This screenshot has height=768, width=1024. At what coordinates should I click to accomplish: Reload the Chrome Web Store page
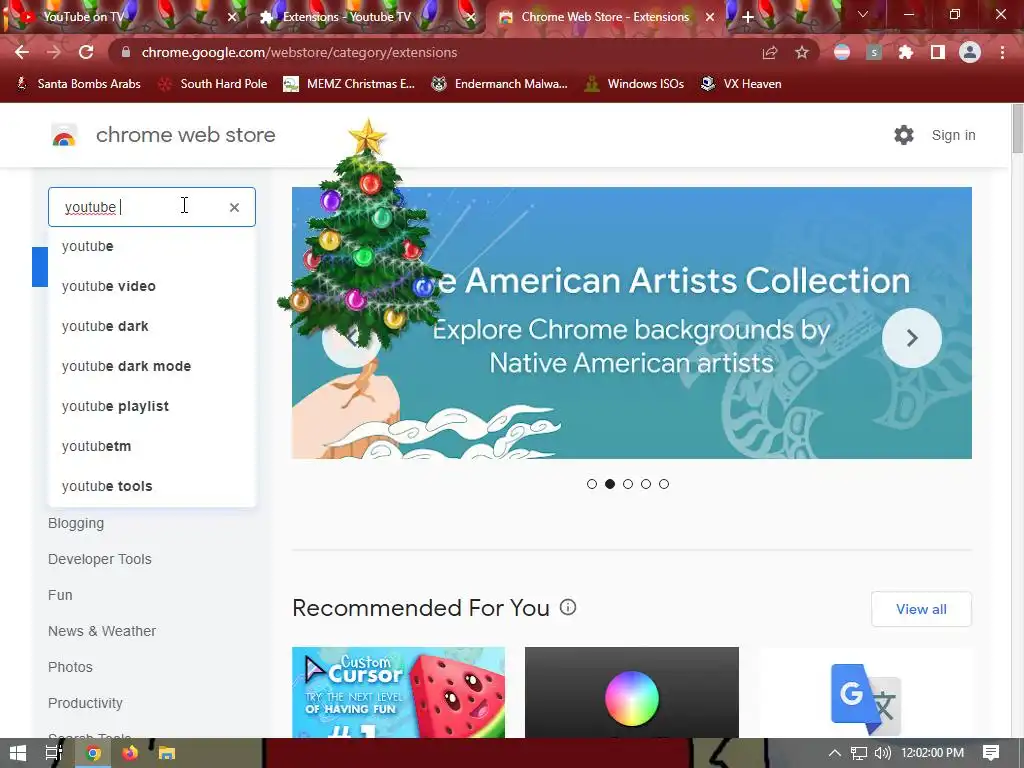point(86,52)
